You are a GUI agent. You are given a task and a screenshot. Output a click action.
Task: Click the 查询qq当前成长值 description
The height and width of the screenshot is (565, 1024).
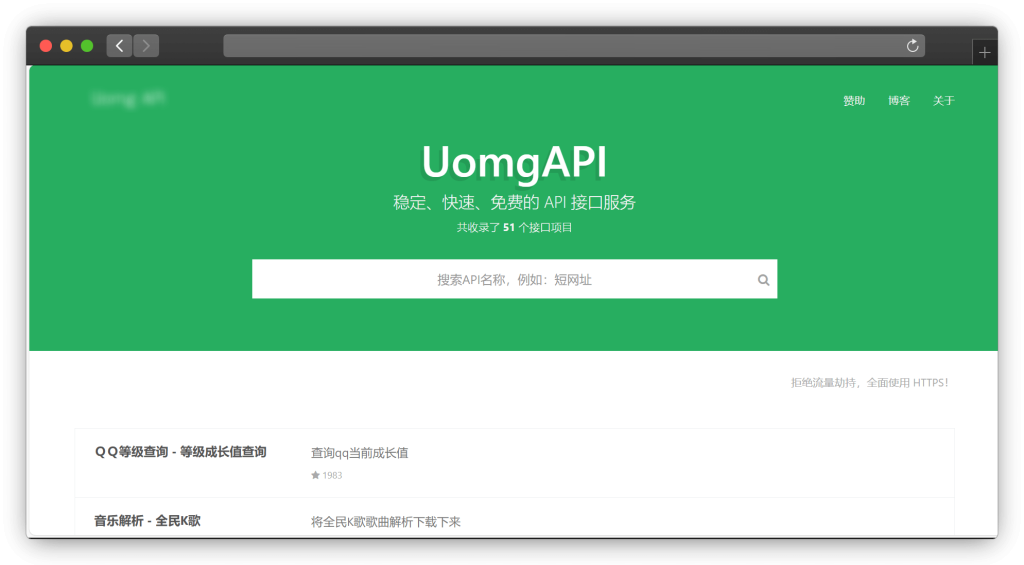tap(360, 453)
